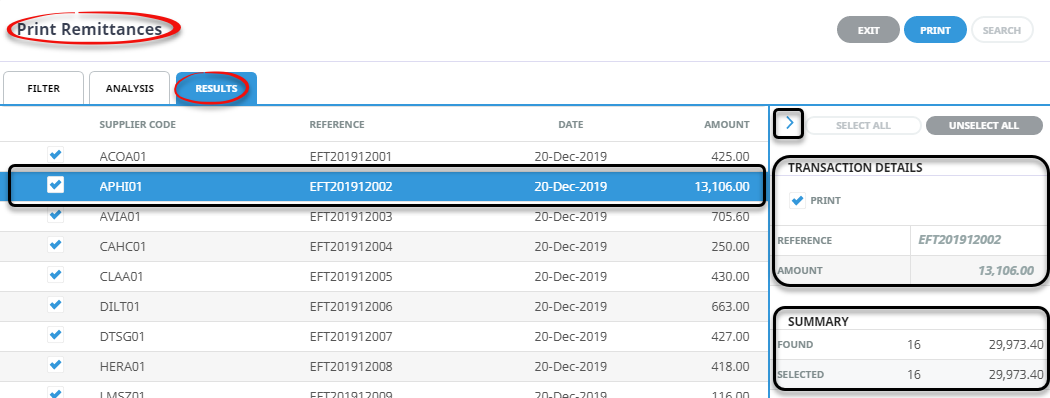The height and width of the screenshot is (398, 1050).
Task: Uncheck the ACOA01 row checkbox
Action: click(56, 154)
